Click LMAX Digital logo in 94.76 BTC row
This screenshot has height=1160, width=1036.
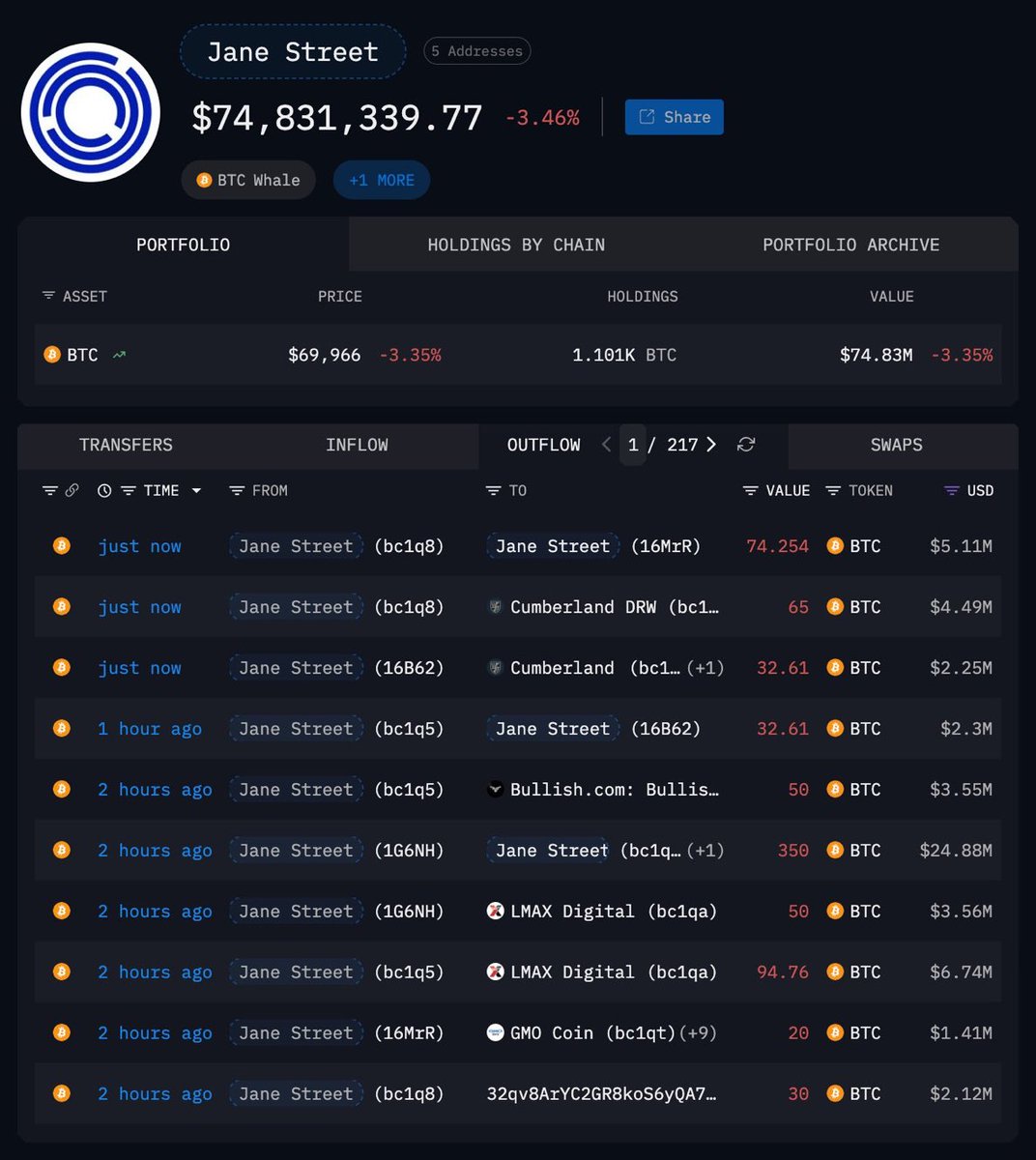click(495, 971)
